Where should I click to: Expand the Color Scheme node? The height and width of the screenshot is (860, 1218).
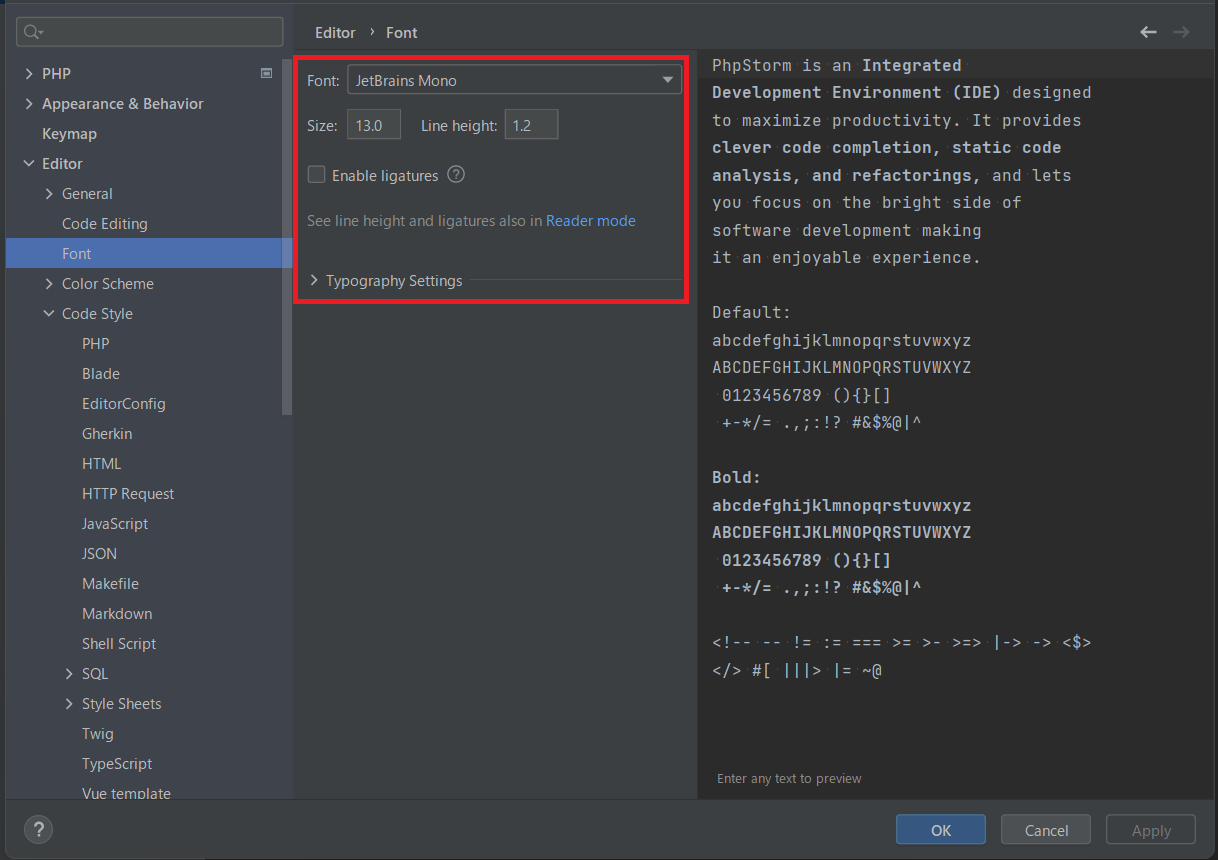[49, 284]
